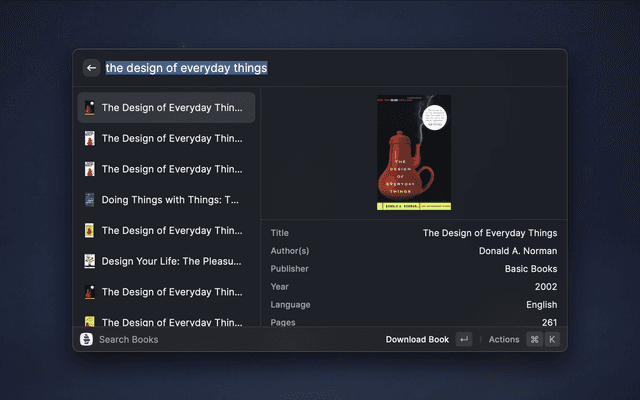
Task: Click the Donald A. Norman author value
Action: coord(517,251)
